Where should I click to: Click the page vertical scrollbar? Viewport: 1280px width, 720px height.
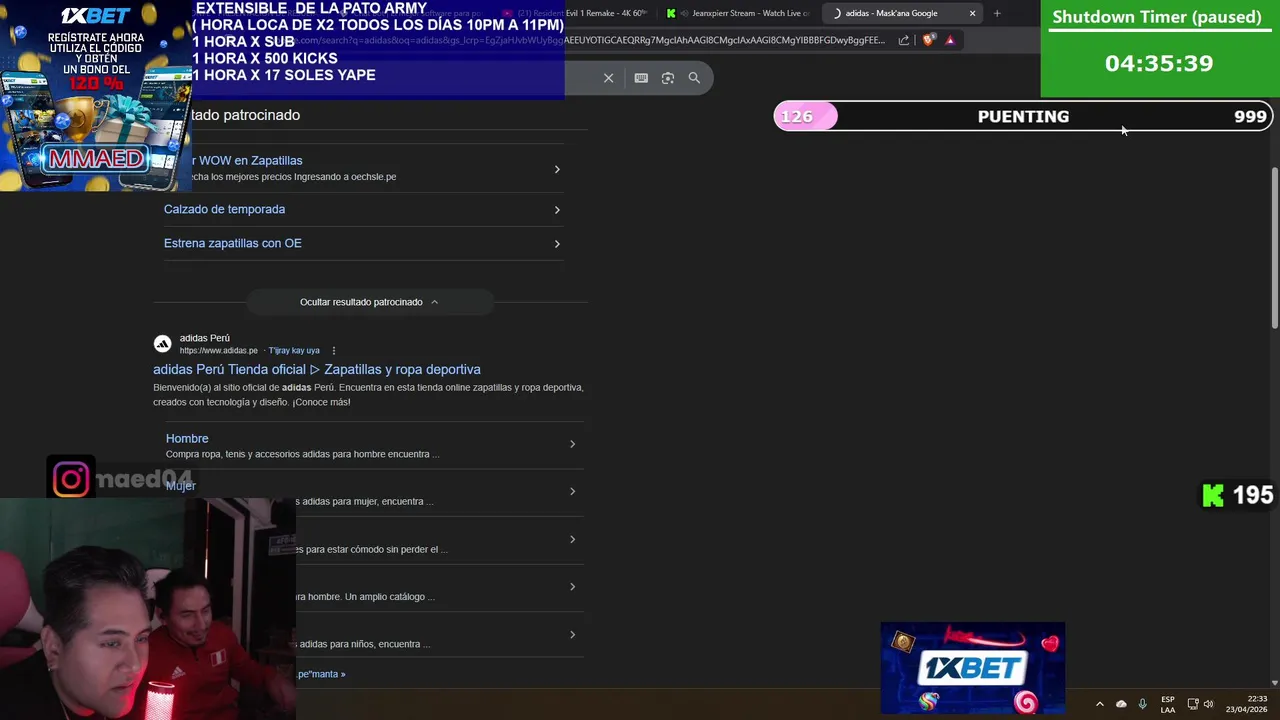click(x=1274, y=248)
